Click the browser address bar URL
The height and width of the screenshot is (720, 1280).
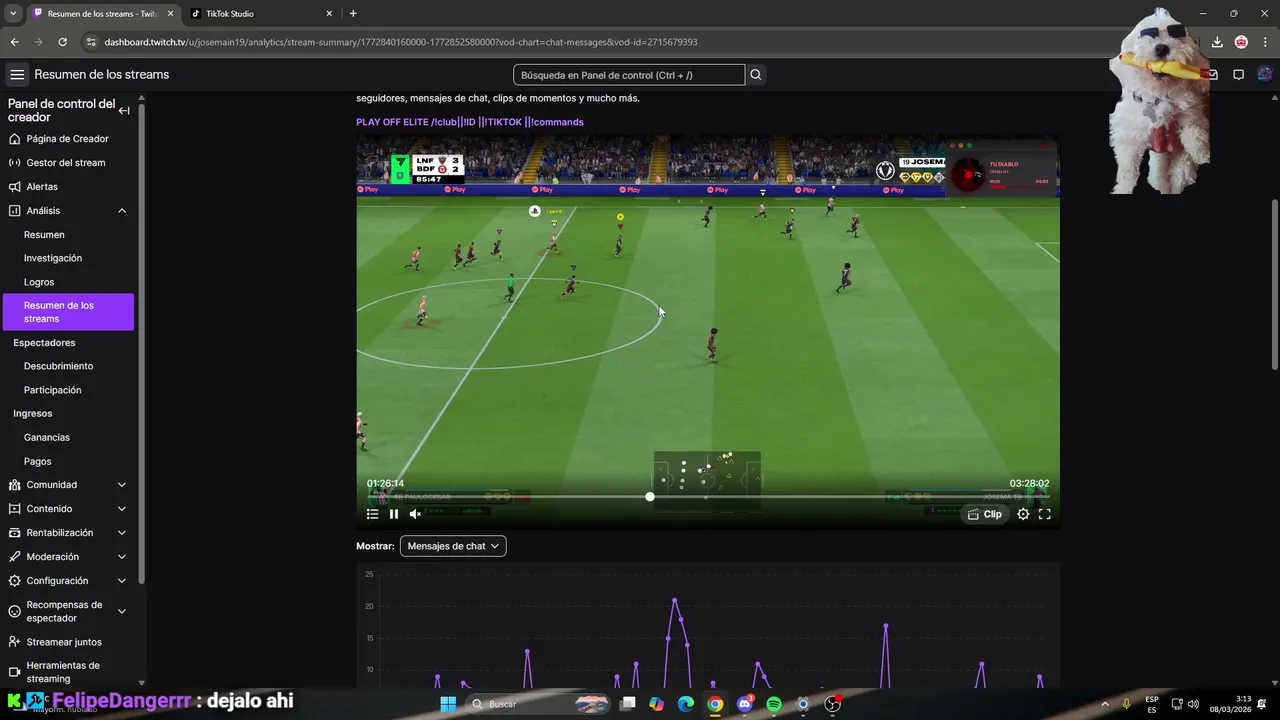[x=401, y=42]
